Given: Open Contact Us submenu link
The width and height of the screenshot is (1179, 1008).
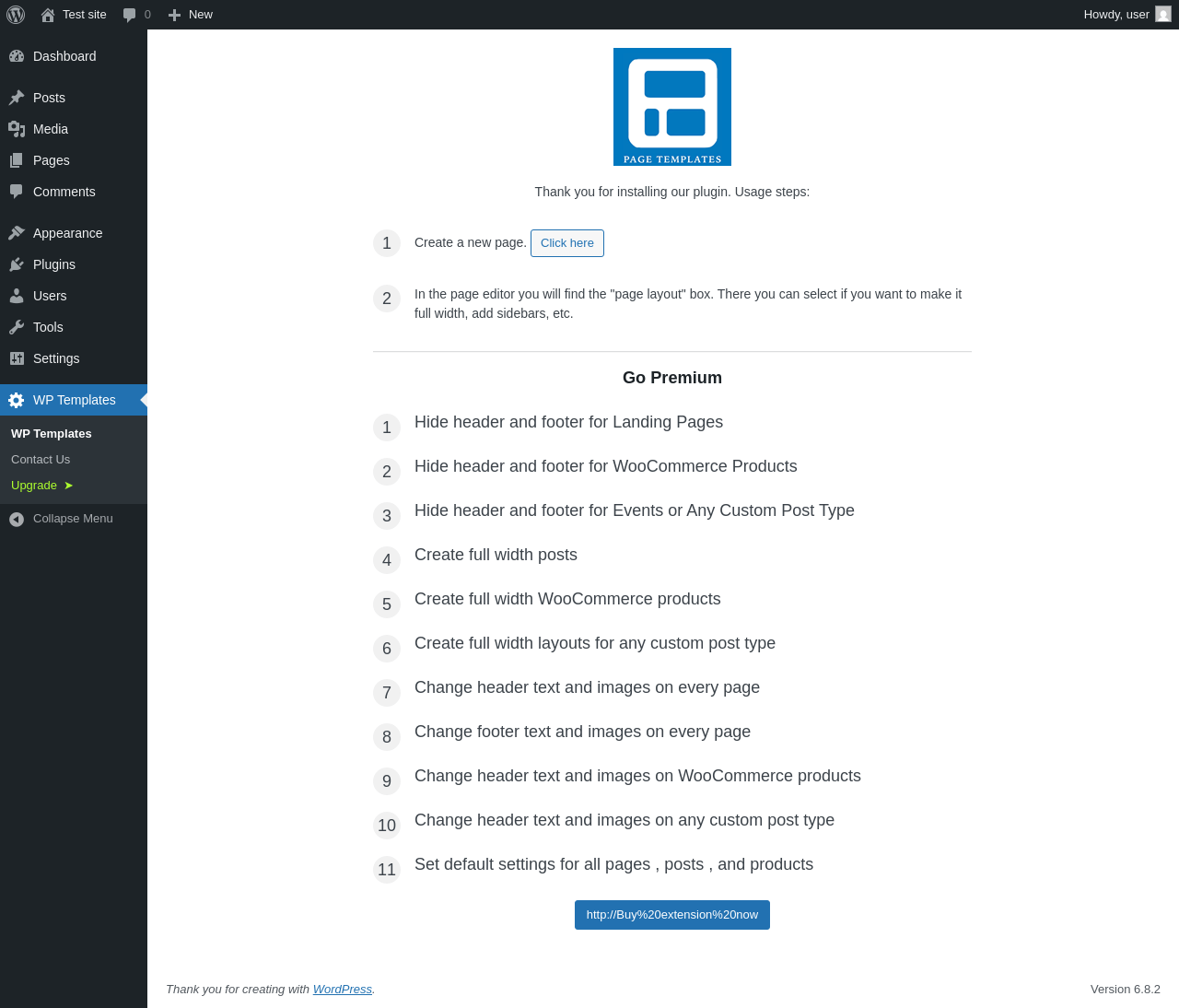Looking at the screenshot, I should [x=41, y=460].
